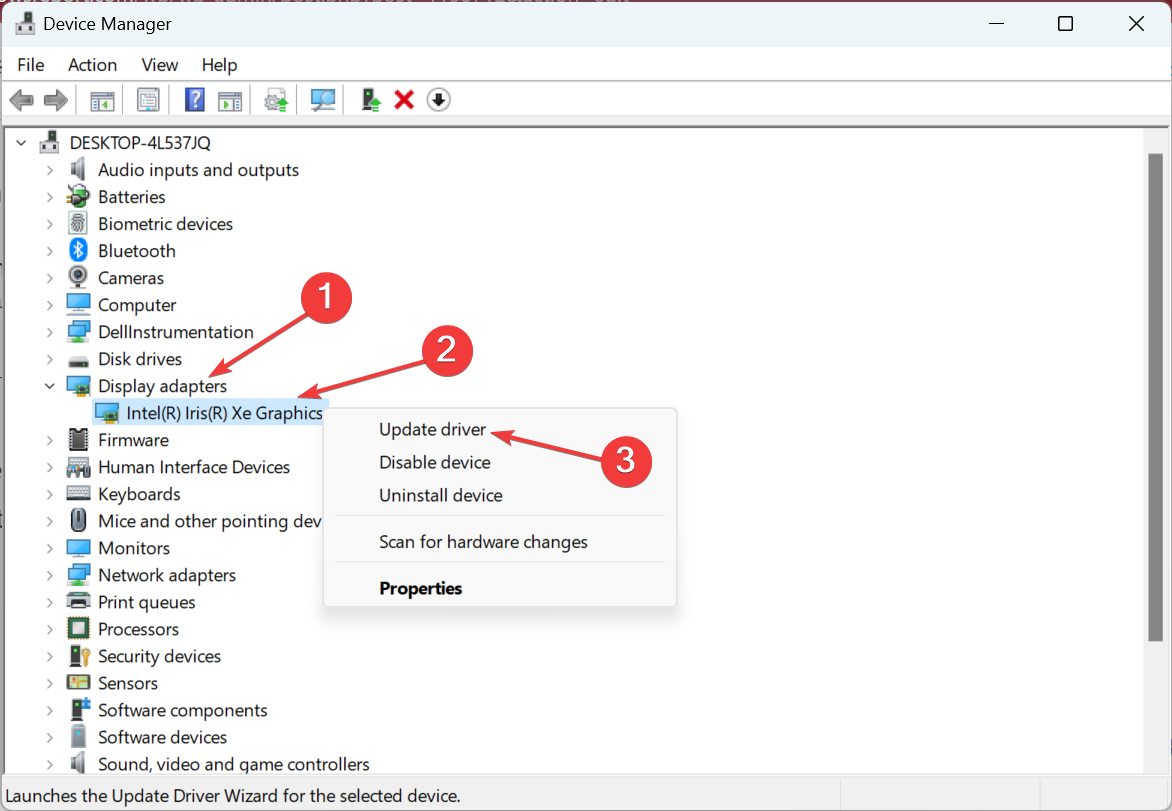Open the Help menu
Image resolution: width=1172 pixels, height=811 pixels.
pos(219,65)
